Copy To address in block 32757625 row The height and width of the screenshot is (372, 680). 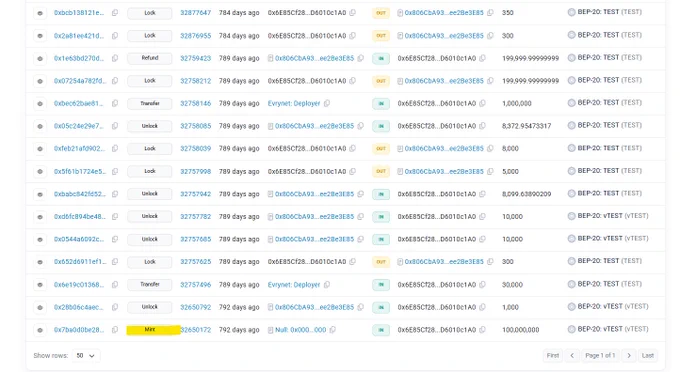tap(490, 262)
